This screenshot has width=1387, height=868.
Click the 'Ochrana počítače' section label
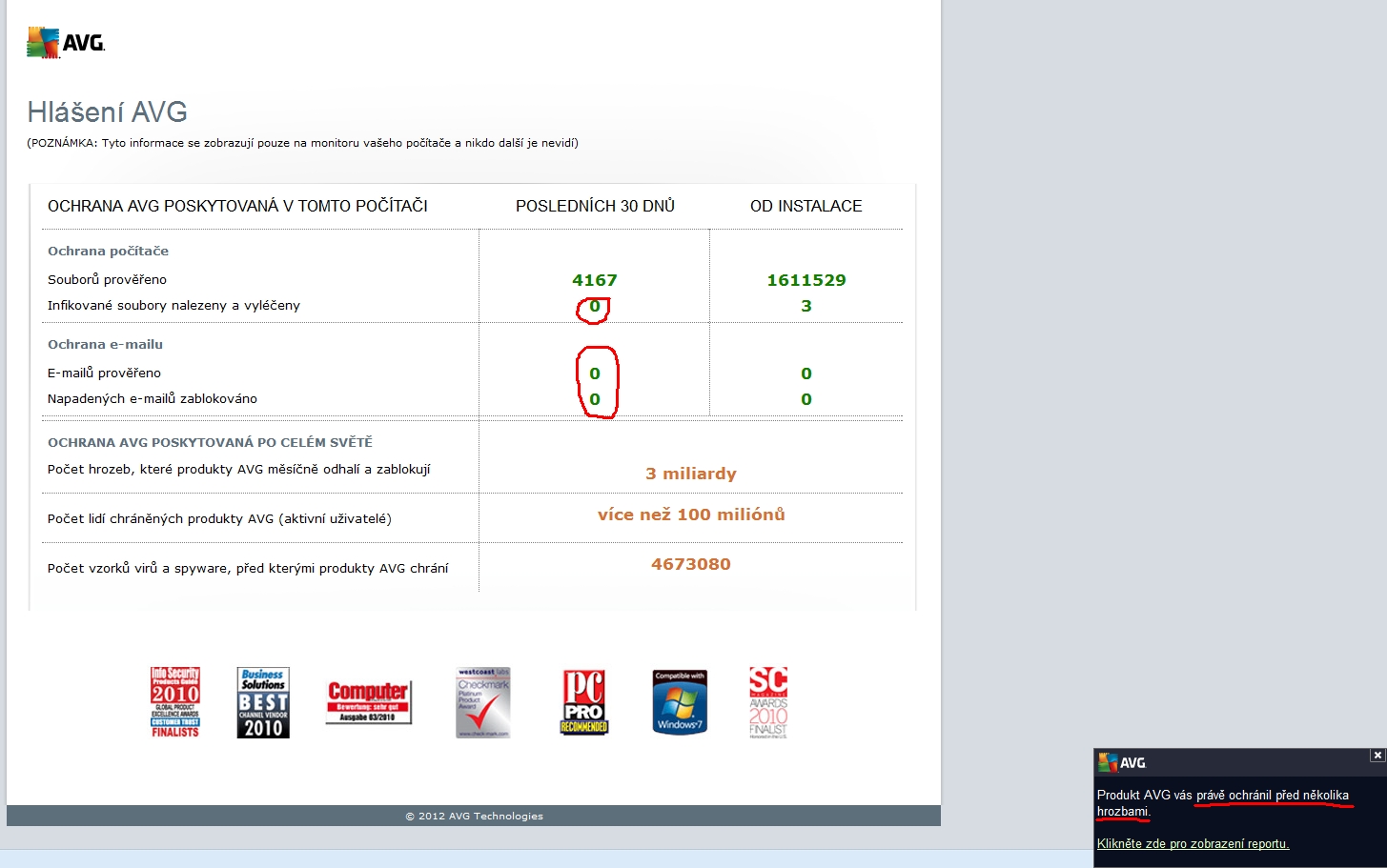pyautogui.click(x=108, y=251)
